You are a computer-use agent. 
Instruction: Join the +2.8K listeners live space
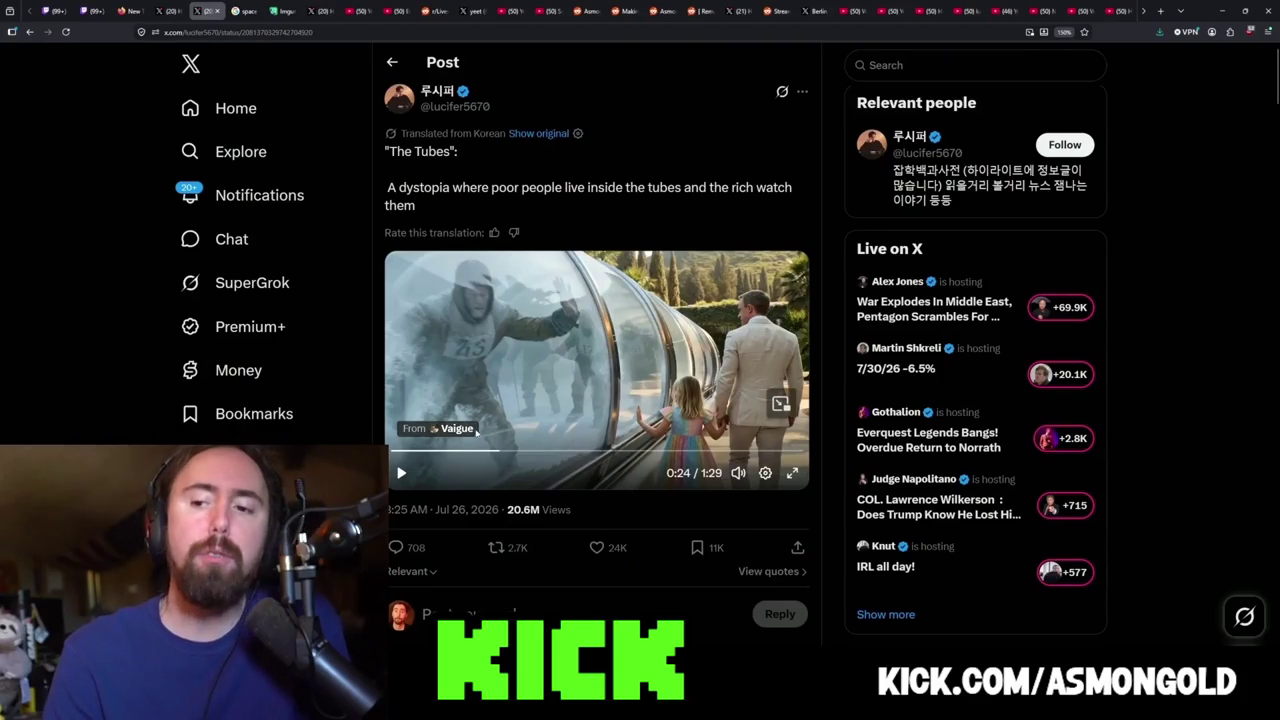[1064, 438]
